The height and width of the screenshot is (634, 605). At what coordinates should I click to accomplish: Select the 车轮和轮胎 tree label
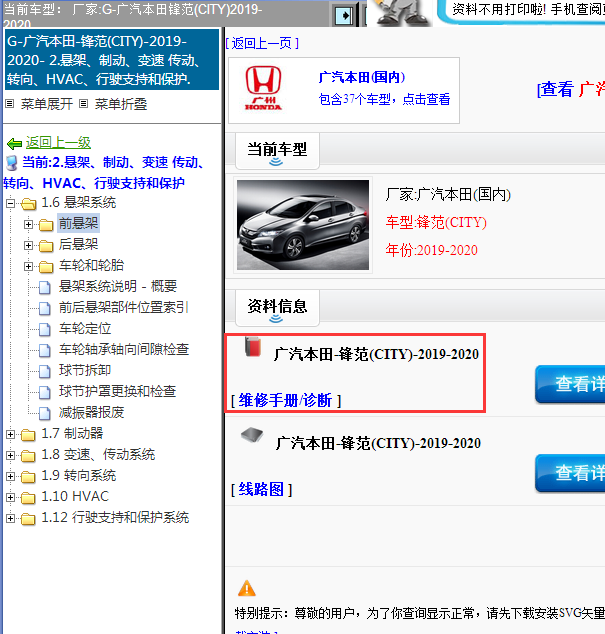(x=91, y=265)
